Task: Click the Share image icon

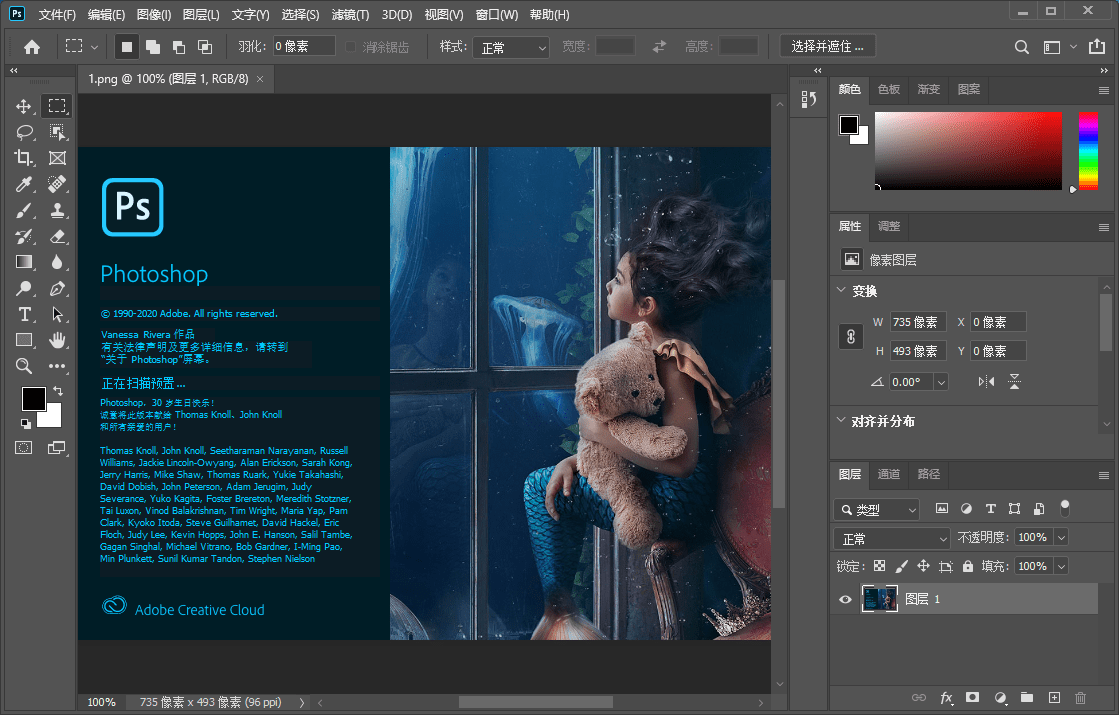Action: pos(1097,46)
